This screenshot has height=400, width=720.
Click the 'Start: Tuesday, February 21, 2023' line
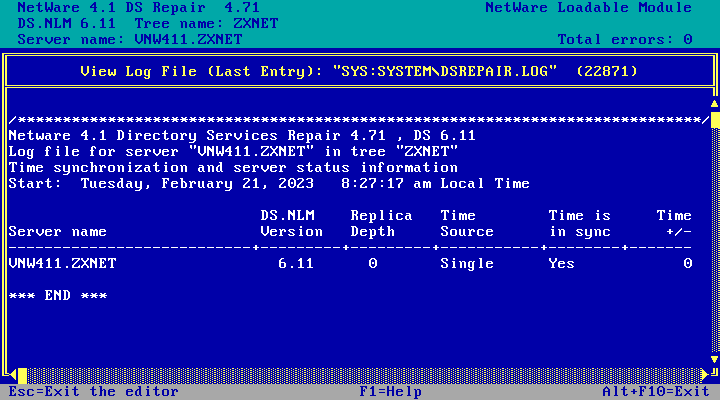coord(269,184)
